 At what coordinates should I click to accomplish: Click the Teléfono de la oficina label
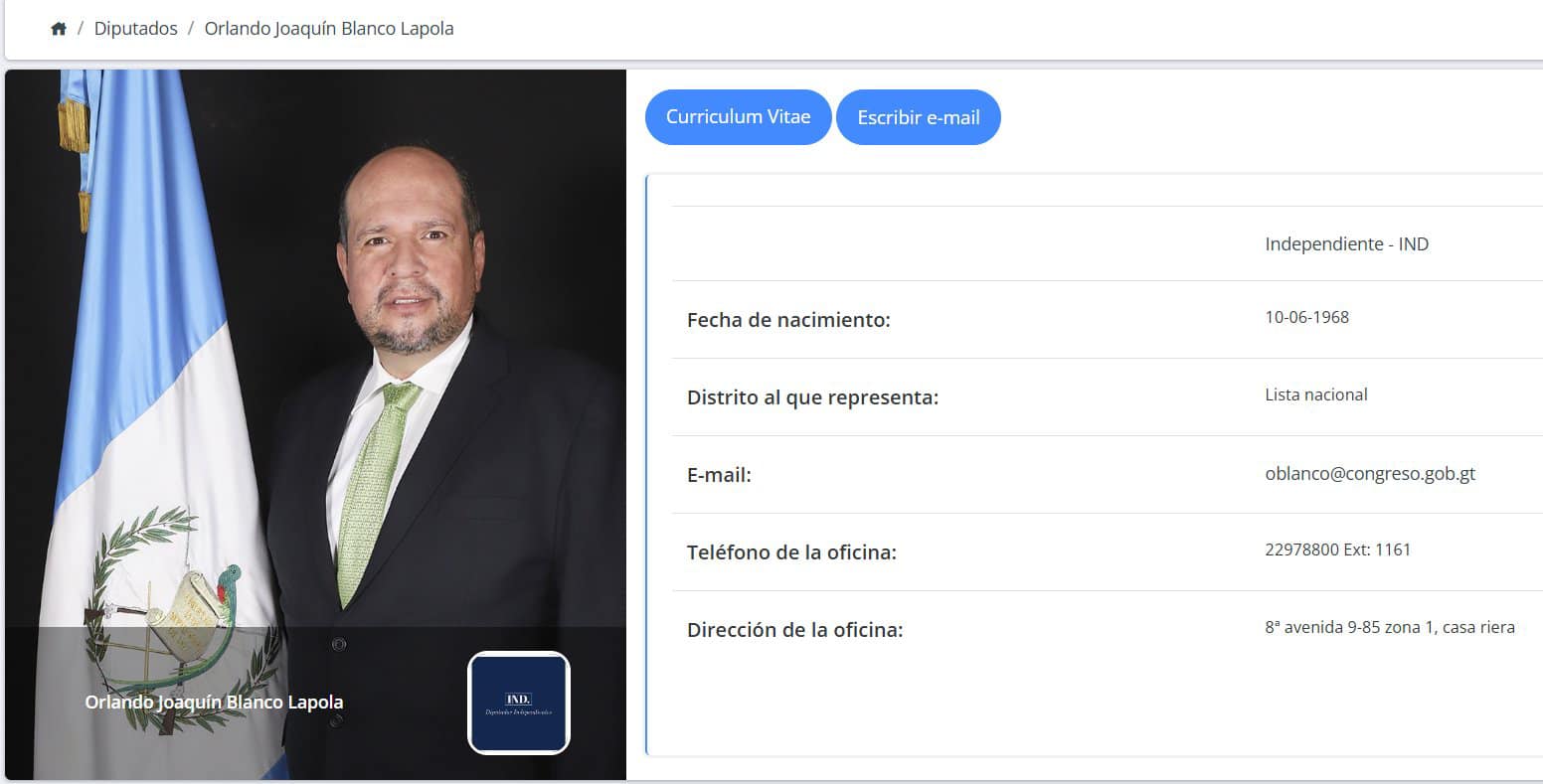791,552
